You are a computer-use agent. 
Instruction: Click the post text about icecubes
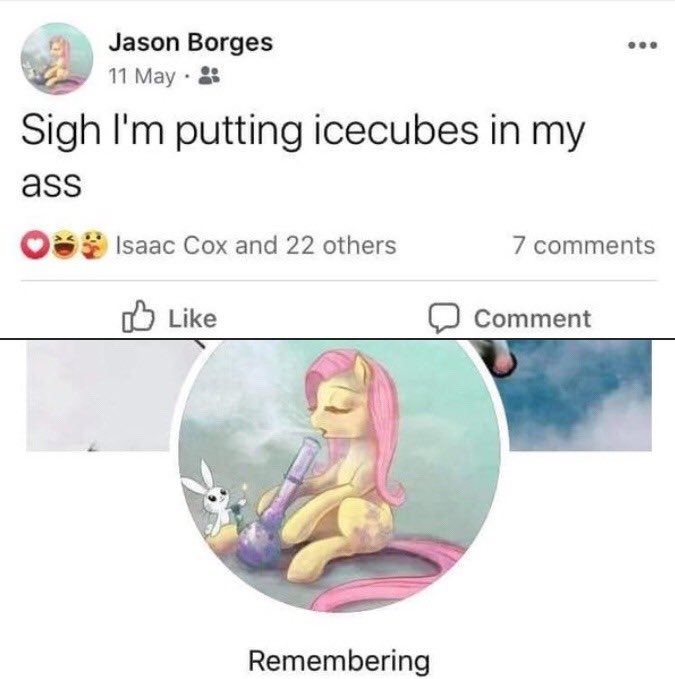click(303, 156)
